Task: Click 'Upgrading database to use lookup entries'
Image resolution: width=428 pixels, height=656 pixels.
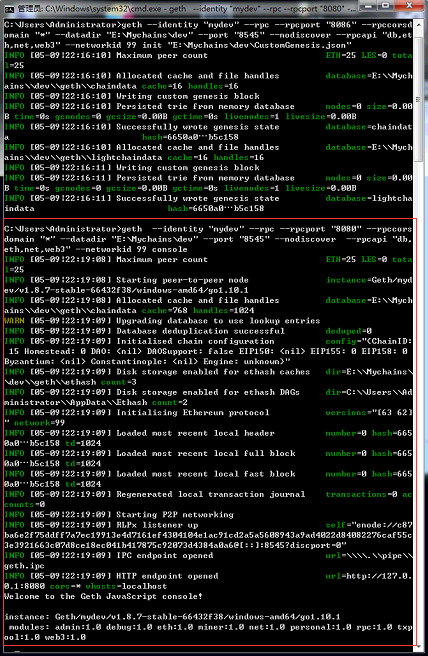Action: tap(218, 321)
